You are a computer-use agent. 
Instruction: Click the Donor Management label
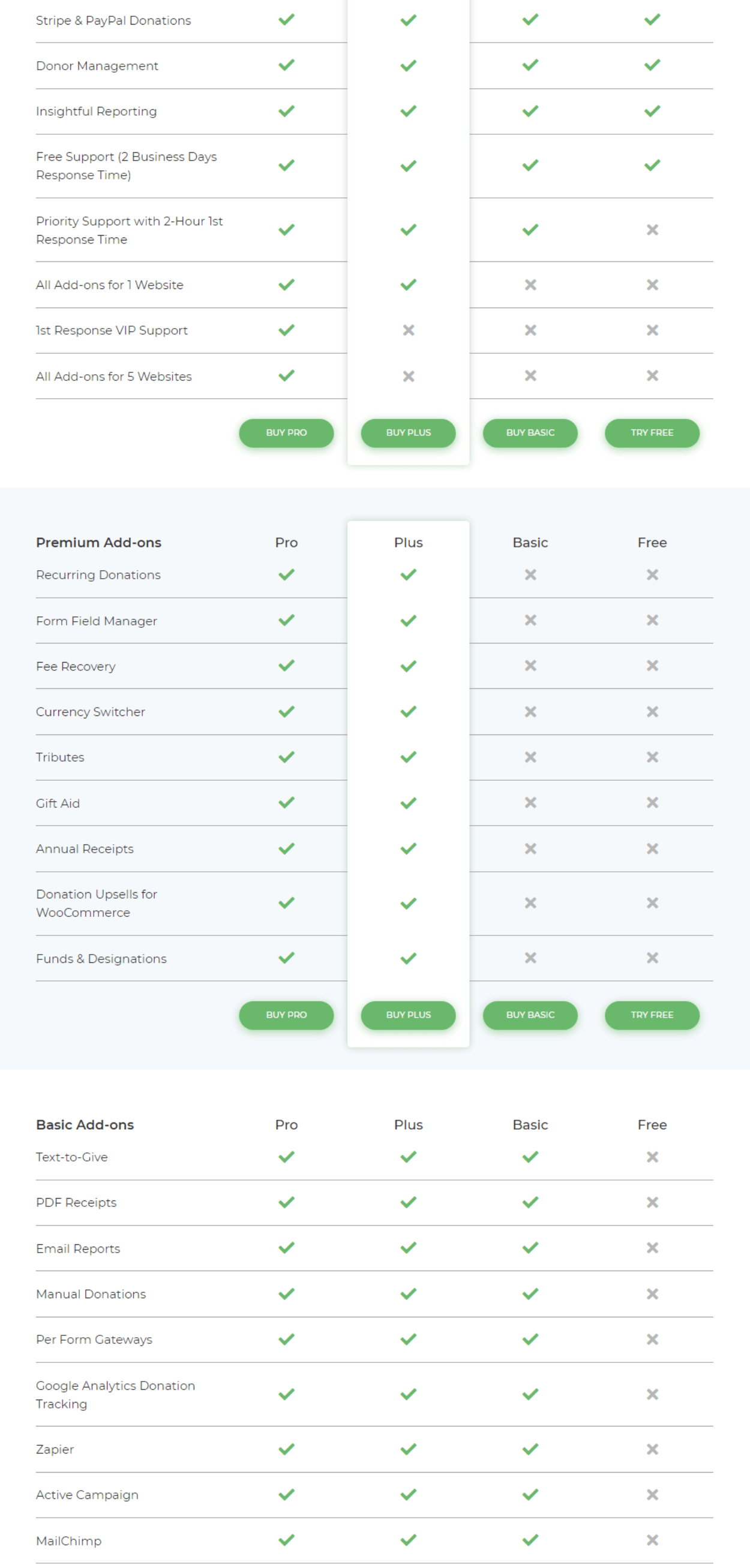(97, 66)
